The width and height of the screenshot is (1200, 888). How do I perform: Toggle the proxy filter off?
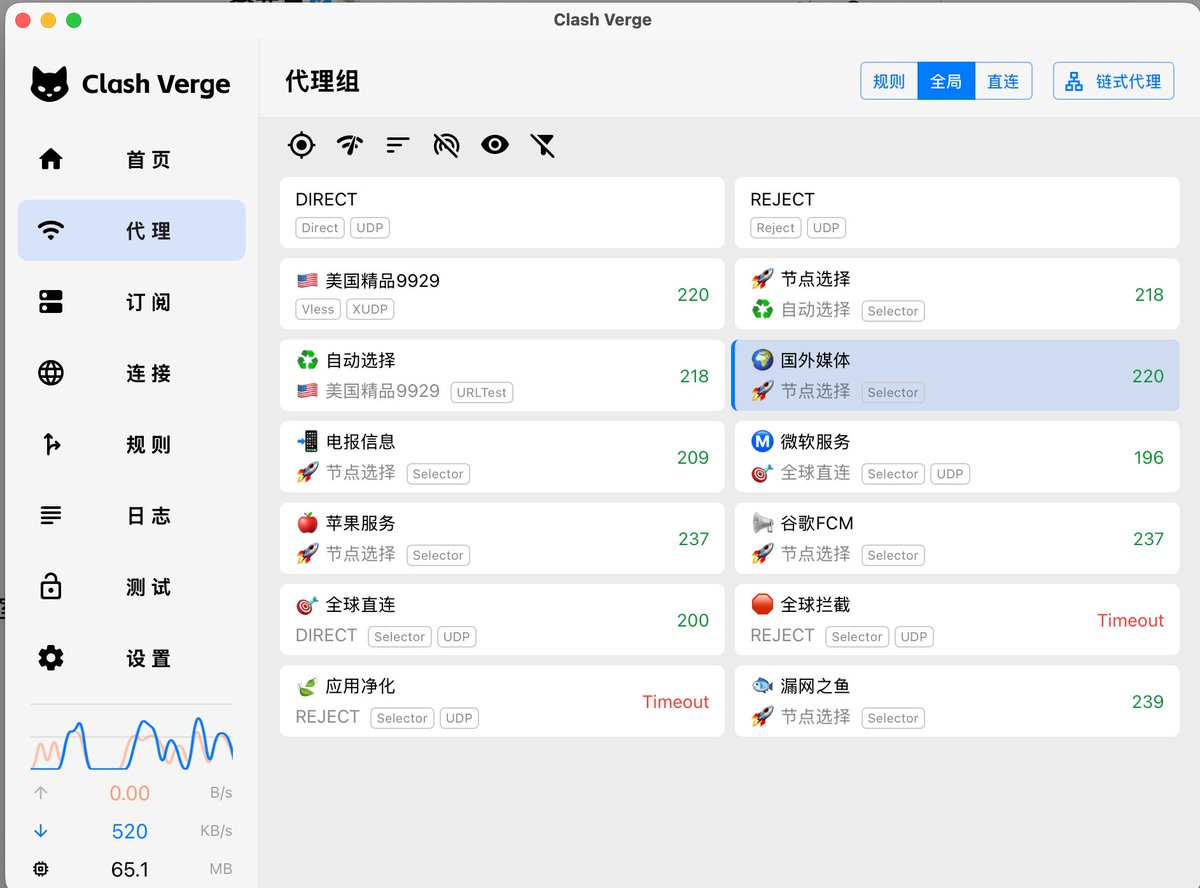[542, 145]
